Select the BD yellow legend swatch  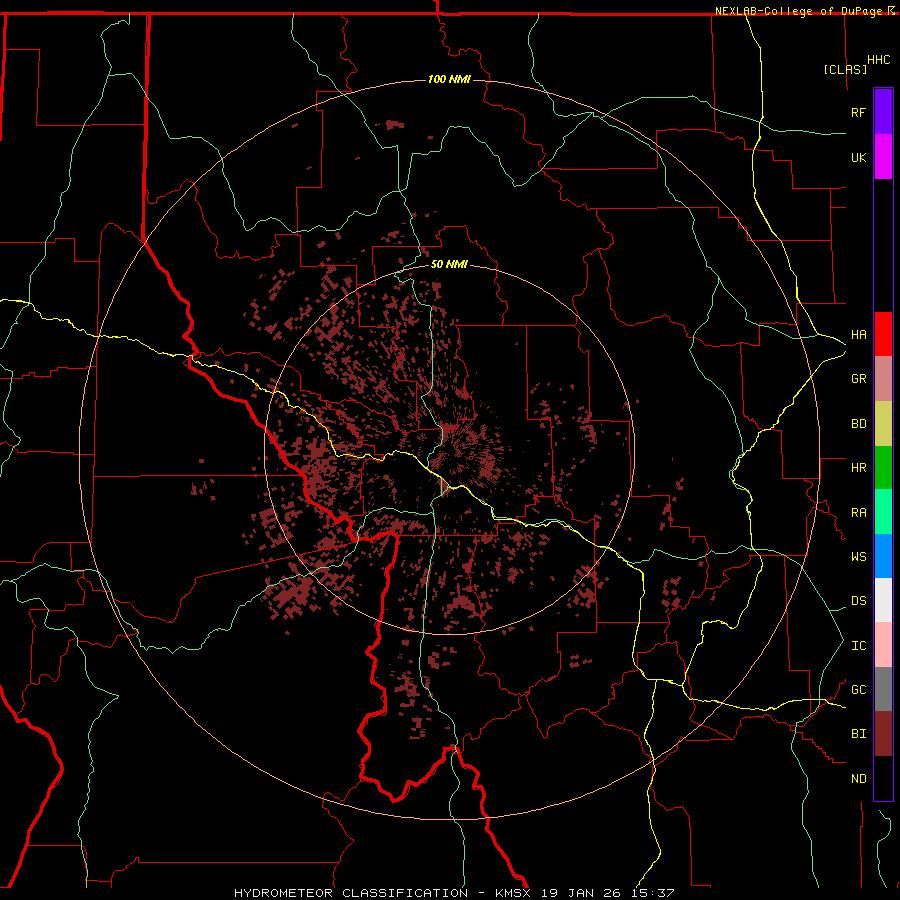[x=883, y=424]
